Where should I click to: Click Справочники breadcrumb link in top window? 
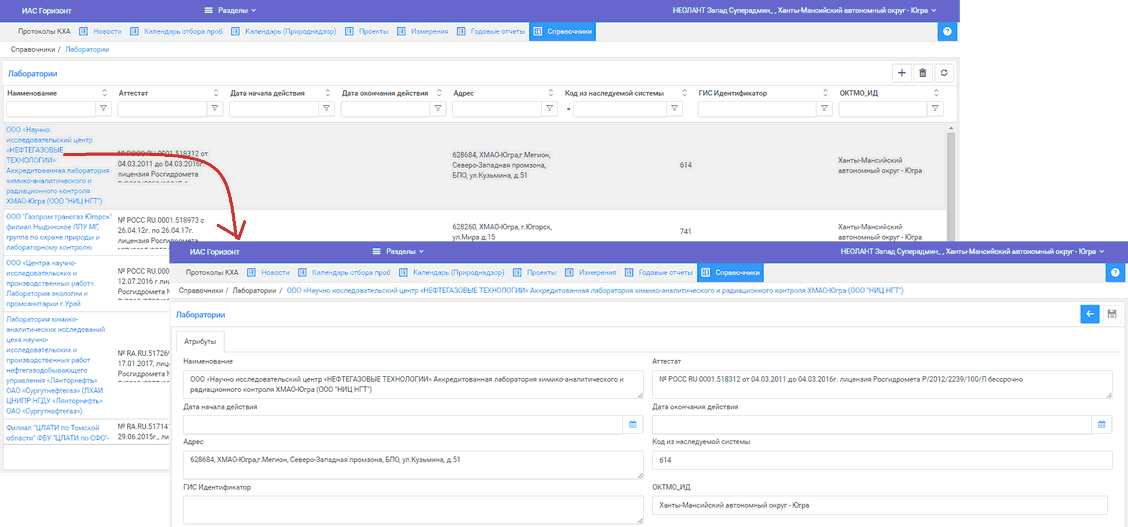(34, 49)
